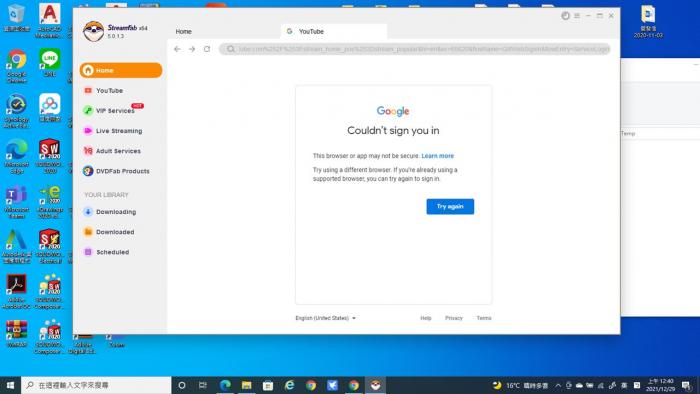Image resolution: width=700 pixels, height=394 pixels.
Task: Select the Synology desktop shortcut
Action: pos(17,111)
